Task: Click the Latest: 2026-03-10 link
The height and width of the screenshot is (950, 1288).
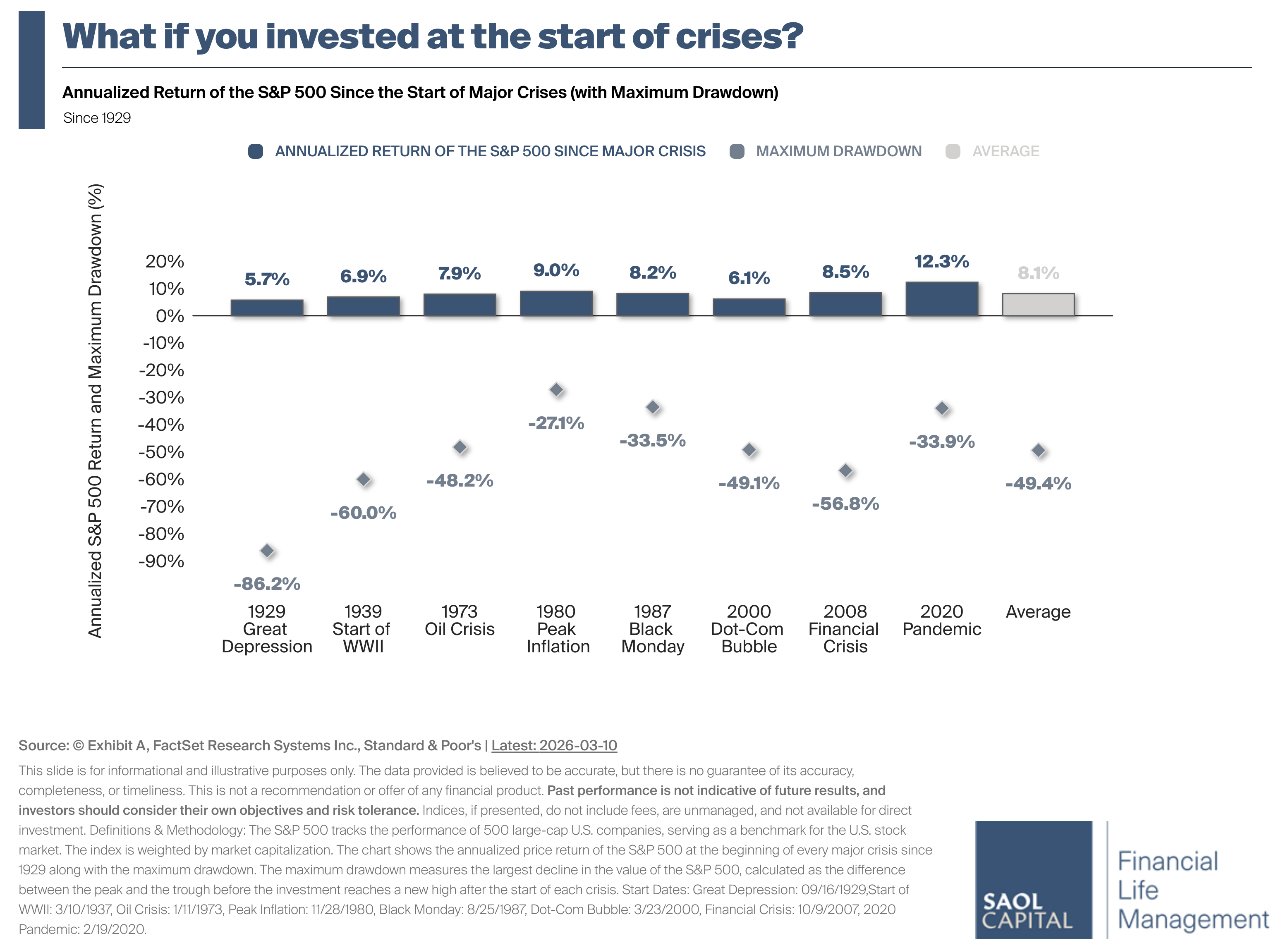Action: coord(554,745)
